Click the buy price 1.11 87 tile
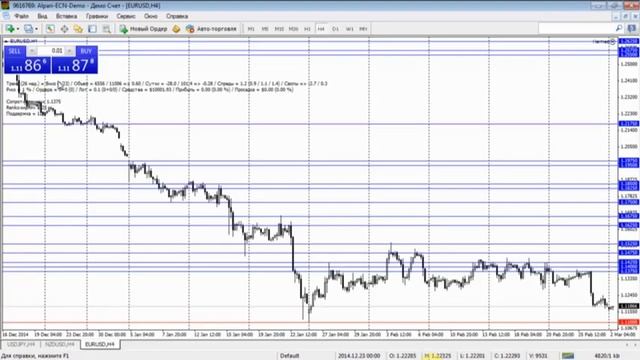Image resolution: width=640 pixels, height=360 pixels. 75,65
